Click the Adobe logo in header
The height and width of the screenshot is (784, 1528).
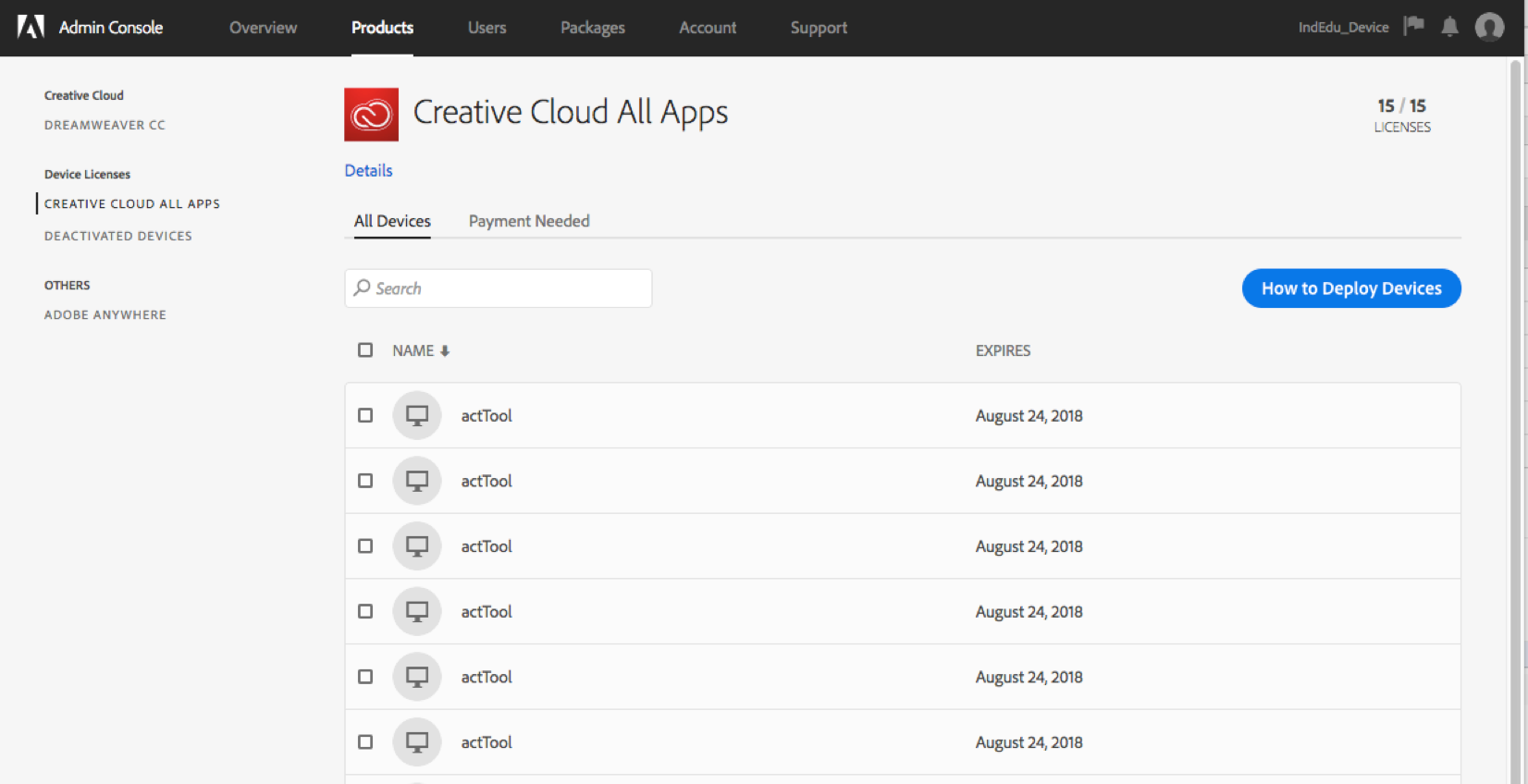pyautogui.click(x=31, y=28)
